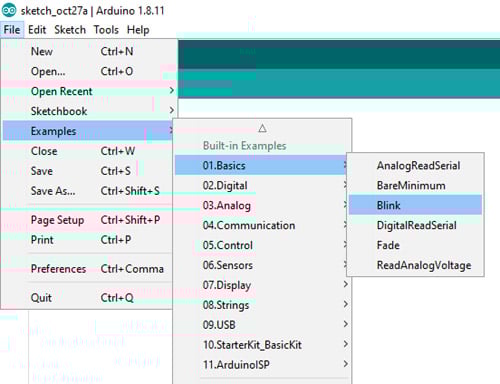Click the scroll-up triangle in Examples list
The image size is (500, 384).
click(262, 128)
